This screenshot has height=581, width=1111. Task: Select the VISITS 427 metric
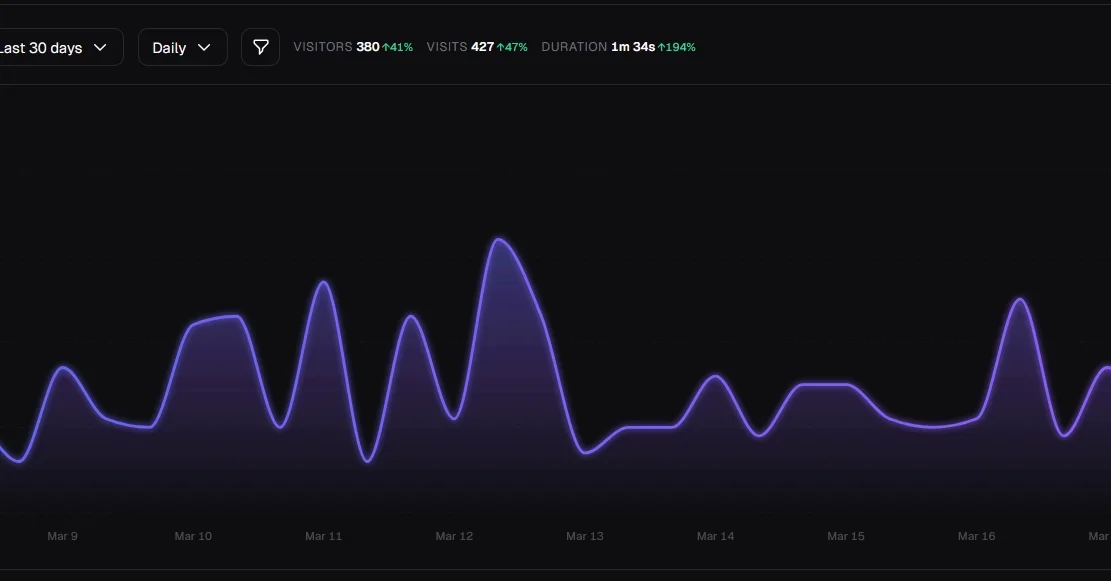pyautogui.click(x=460, y=47)
